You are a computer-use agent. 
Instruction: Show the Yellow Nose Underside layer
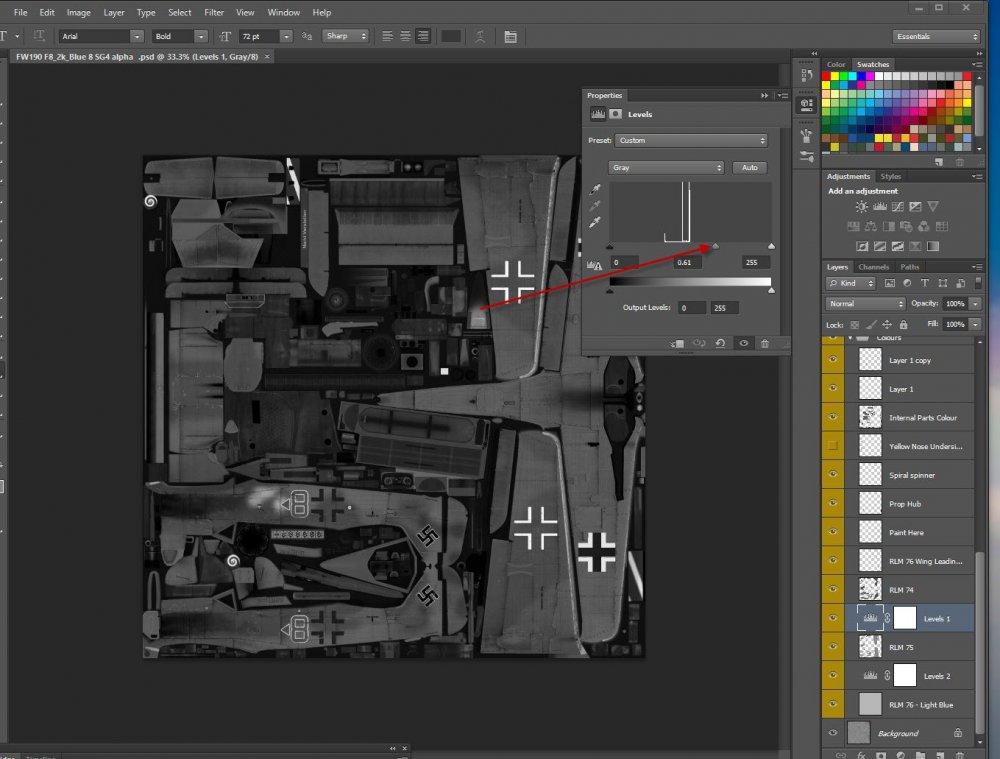click(832, 446)
